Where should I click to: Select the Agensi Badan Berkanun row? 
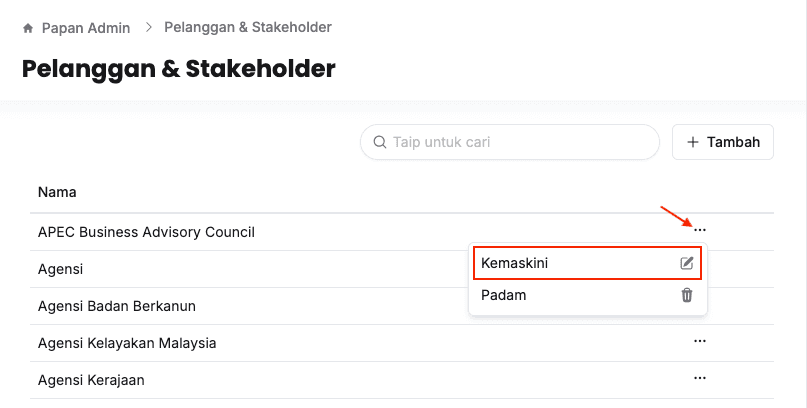pos(116,306)
